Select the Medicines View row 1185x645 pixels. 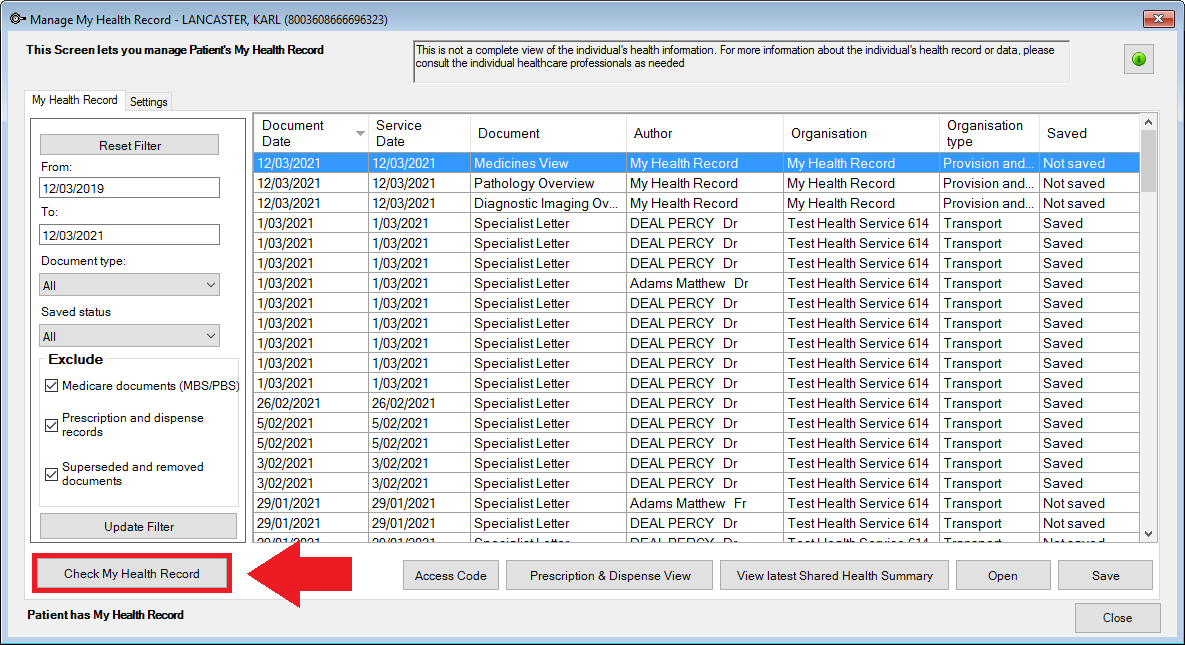tap(696, 163)
